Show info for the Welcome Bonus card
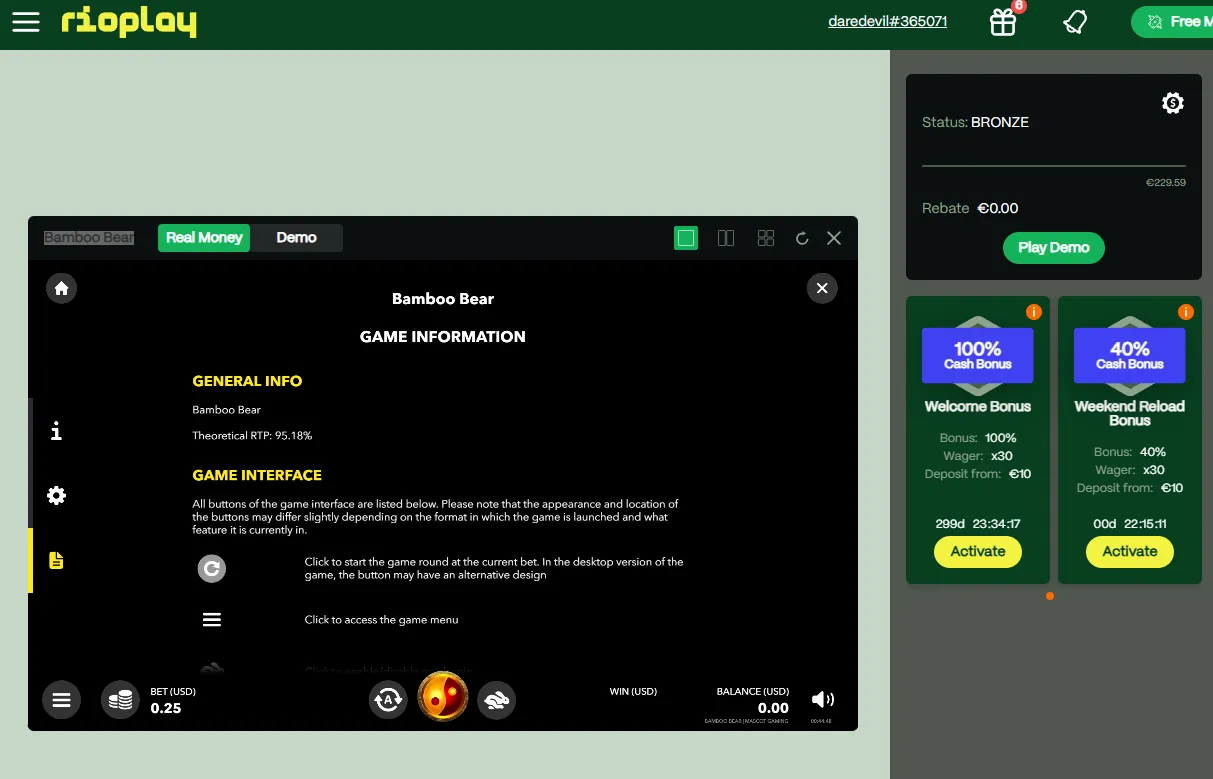The image size is (1213, 779). [x=1034, y=312]
